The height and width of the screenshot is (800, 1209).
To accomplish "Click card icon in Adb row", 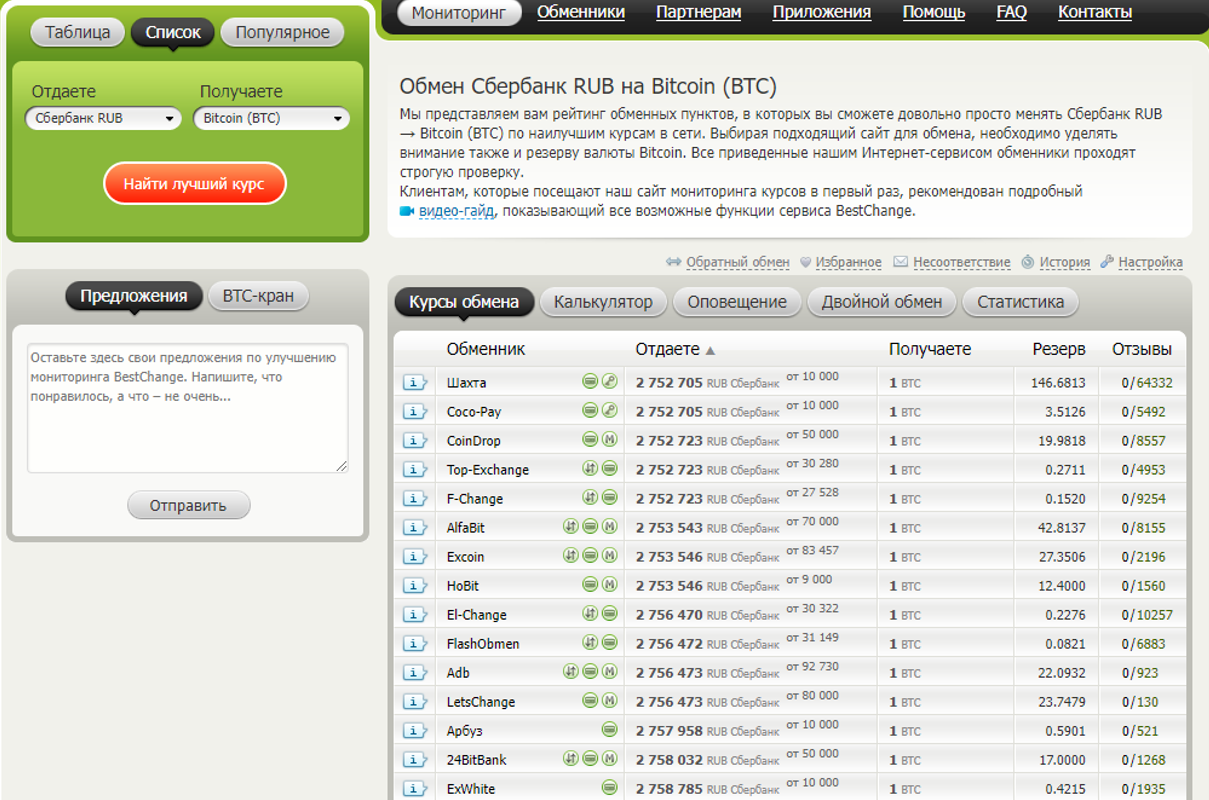I will [x=590, y=671].
